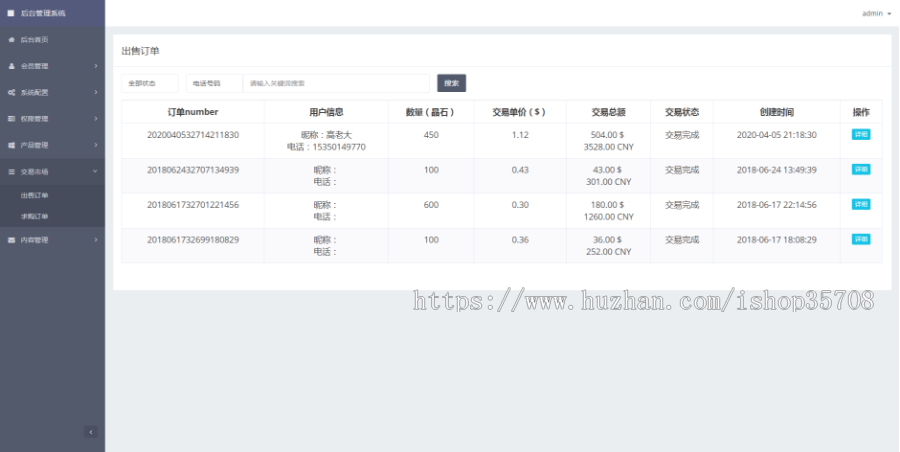Image resolution: width=900 pixels, height=452 pixels.
Task: Click order number 2020040532714211830
Action: [x=193, y=135]
